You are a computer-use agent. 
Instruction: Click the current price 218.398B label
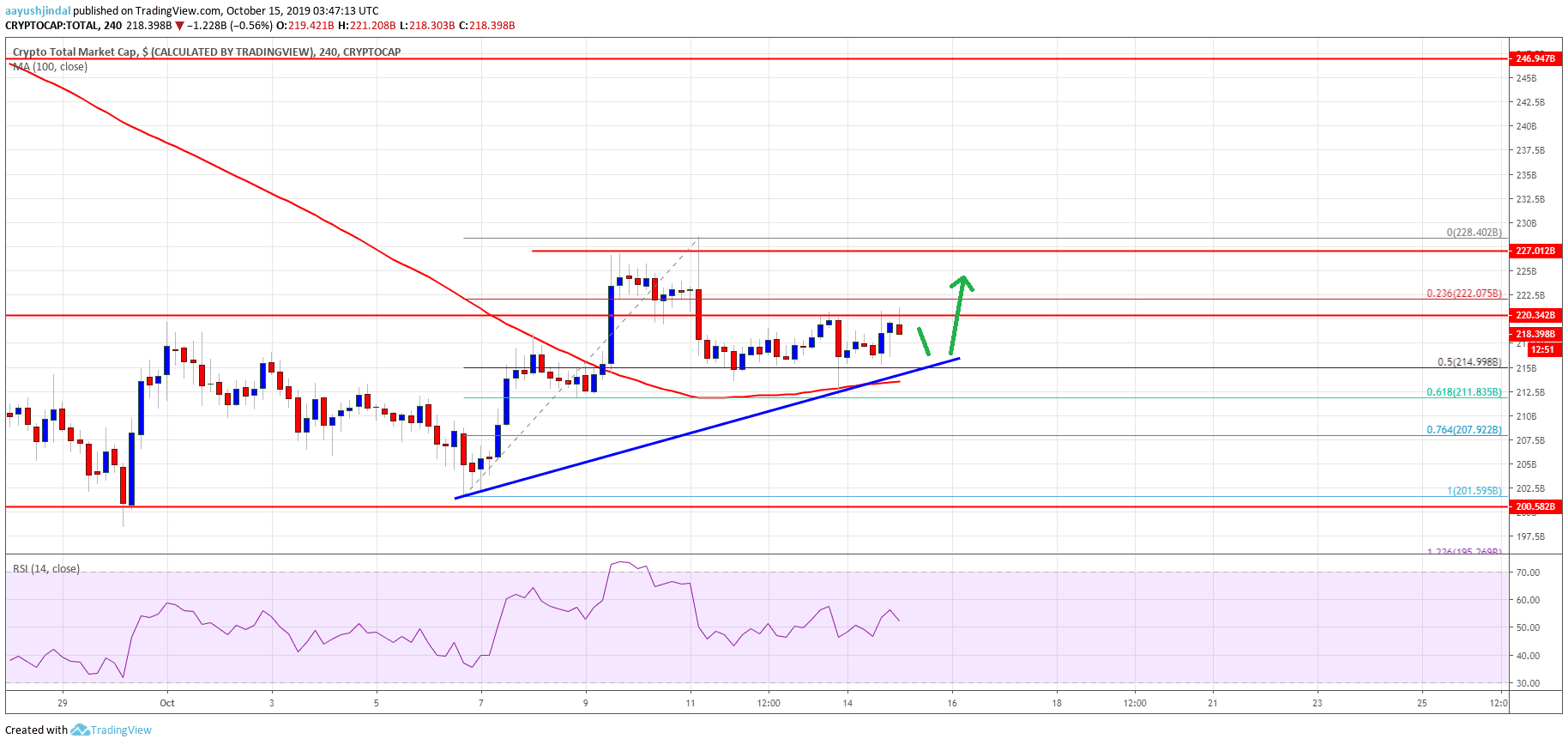click(1535, 334)
